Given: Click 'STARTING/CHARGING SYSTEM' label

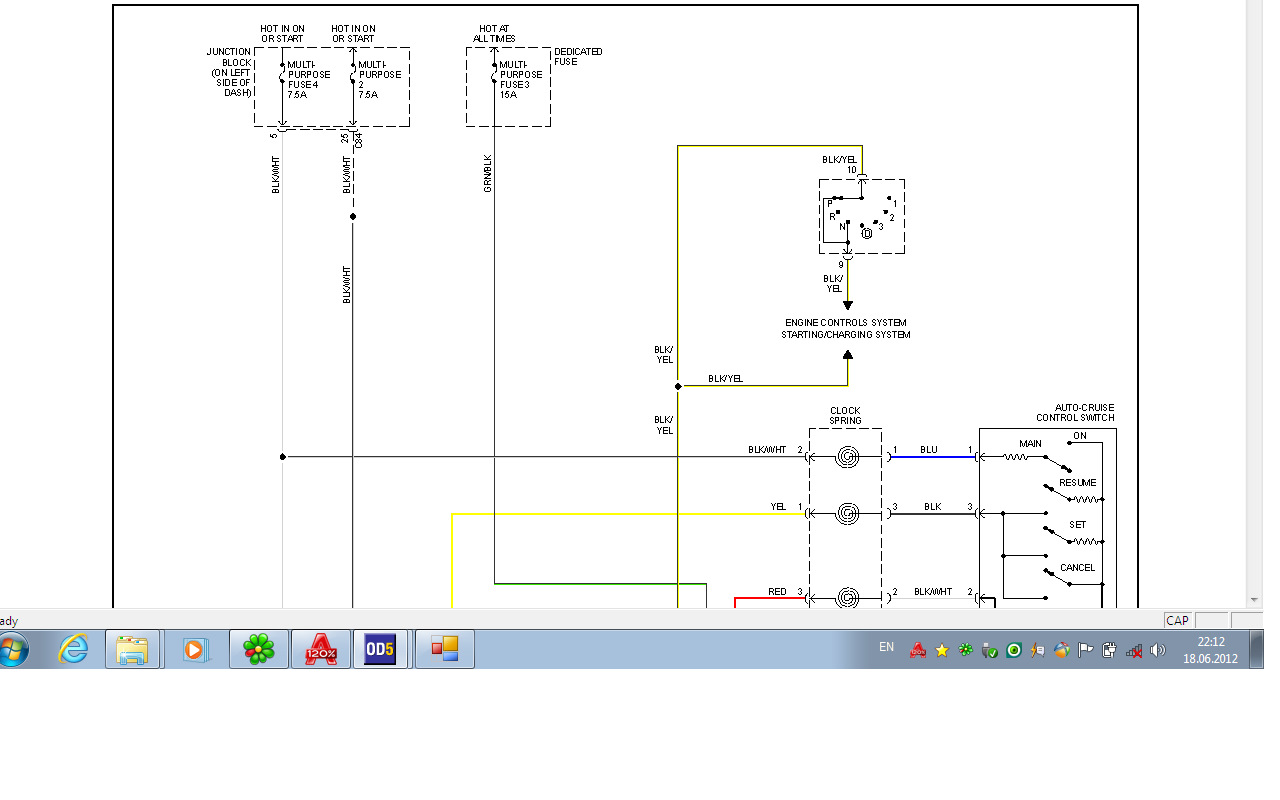Looking at the screenshot, I should click(x=846, y=335).
